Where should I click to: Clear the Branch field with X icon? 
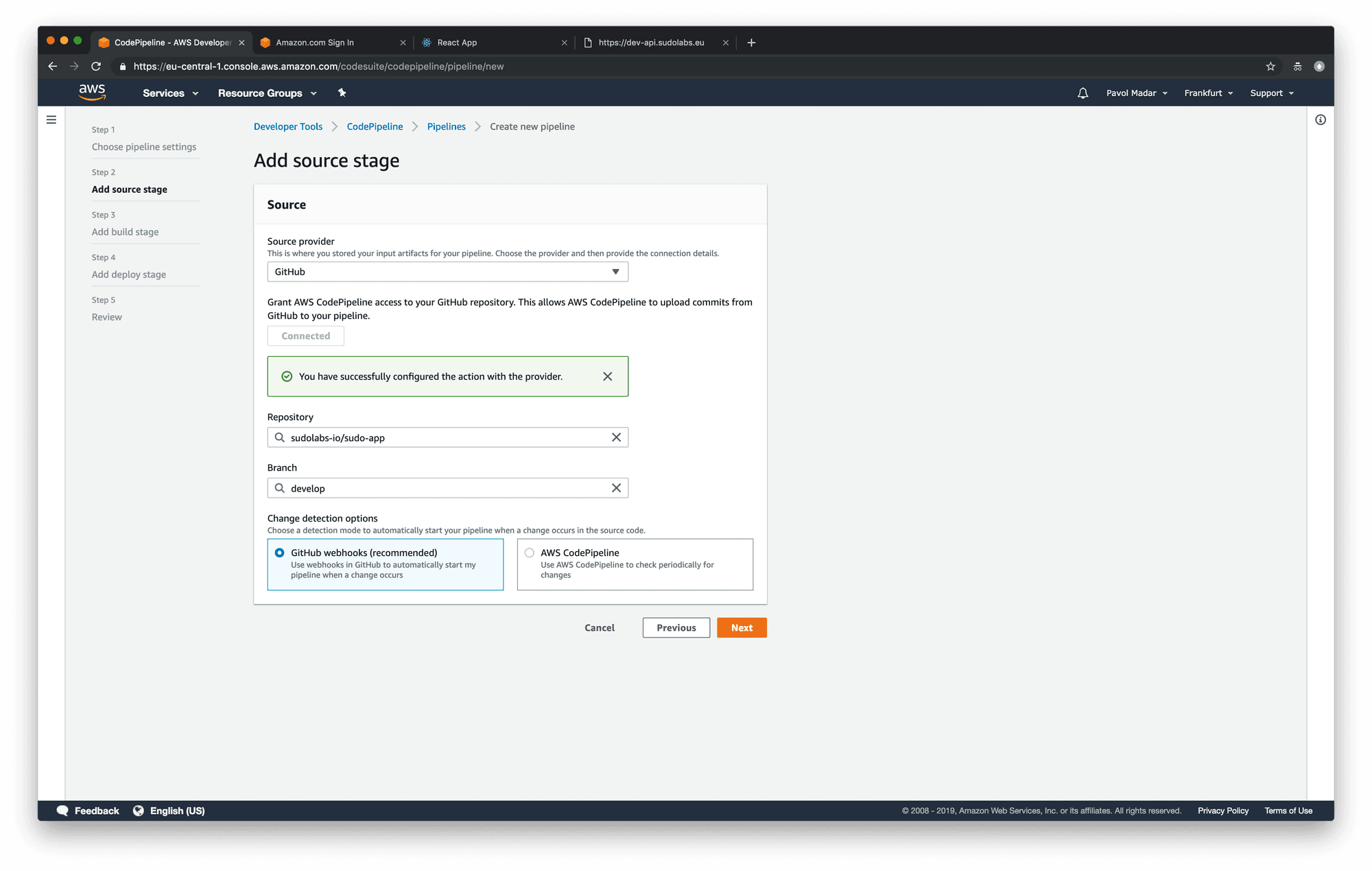616,488
